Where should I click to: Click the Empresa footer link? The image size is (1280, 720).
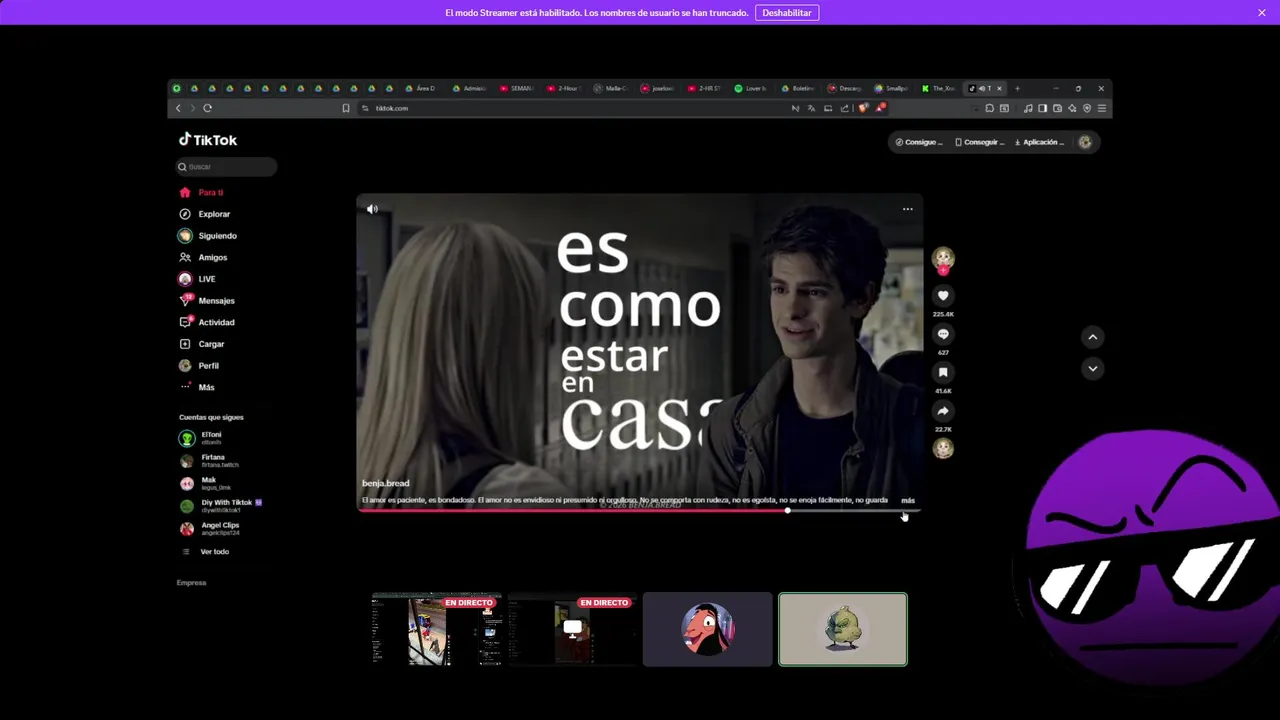click(x=191, y=583)
